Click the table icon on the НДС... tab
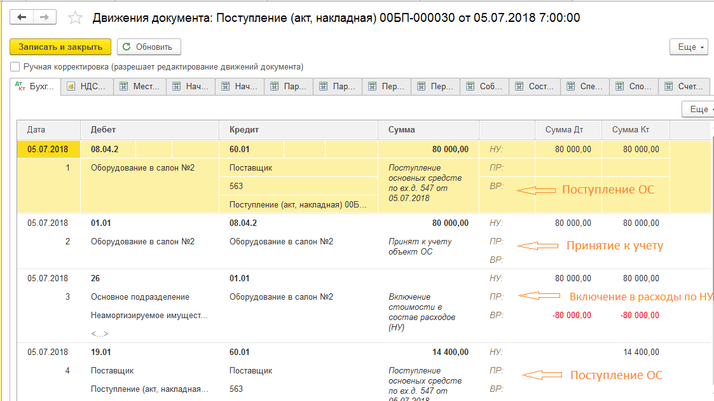 coord(70,88)
